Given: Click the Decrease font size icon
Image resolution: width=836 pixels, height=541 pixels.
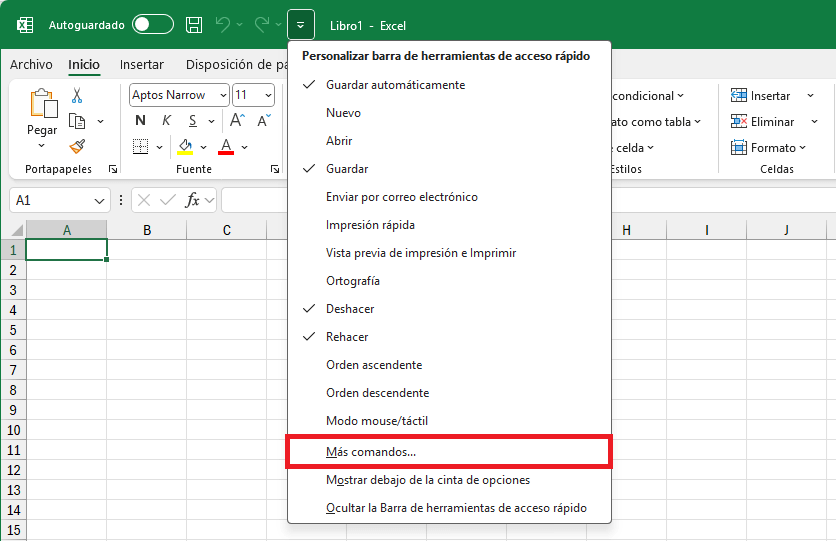Looking at the screenshot, I should point(264,120).
